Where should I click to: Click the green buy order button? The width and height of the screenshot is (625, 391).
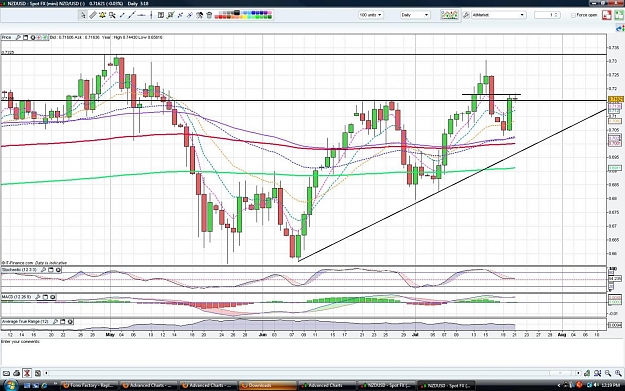tap(619, 15)
